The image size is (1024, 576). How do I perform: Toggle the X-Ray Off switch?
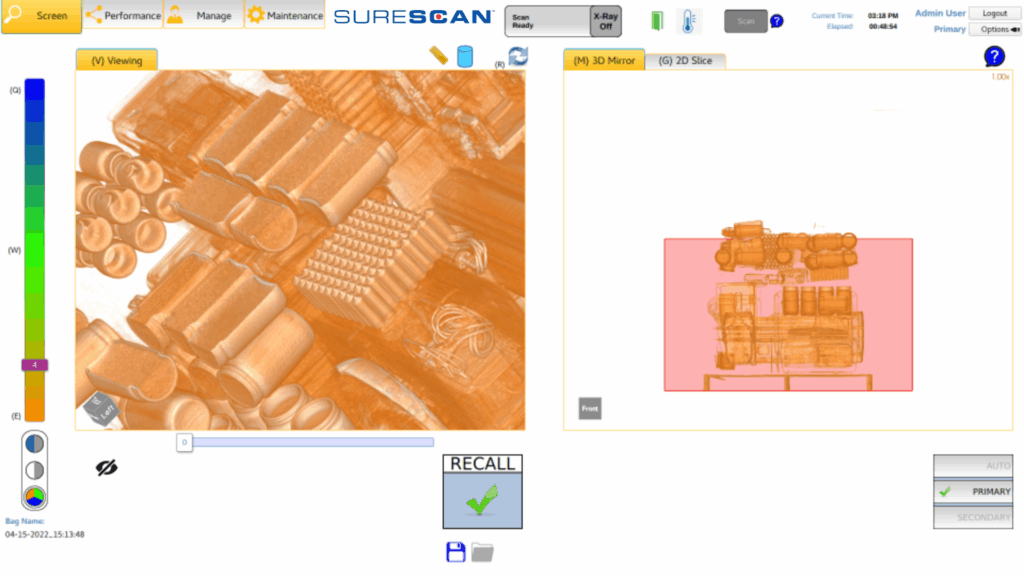click(x=605, y=21)
